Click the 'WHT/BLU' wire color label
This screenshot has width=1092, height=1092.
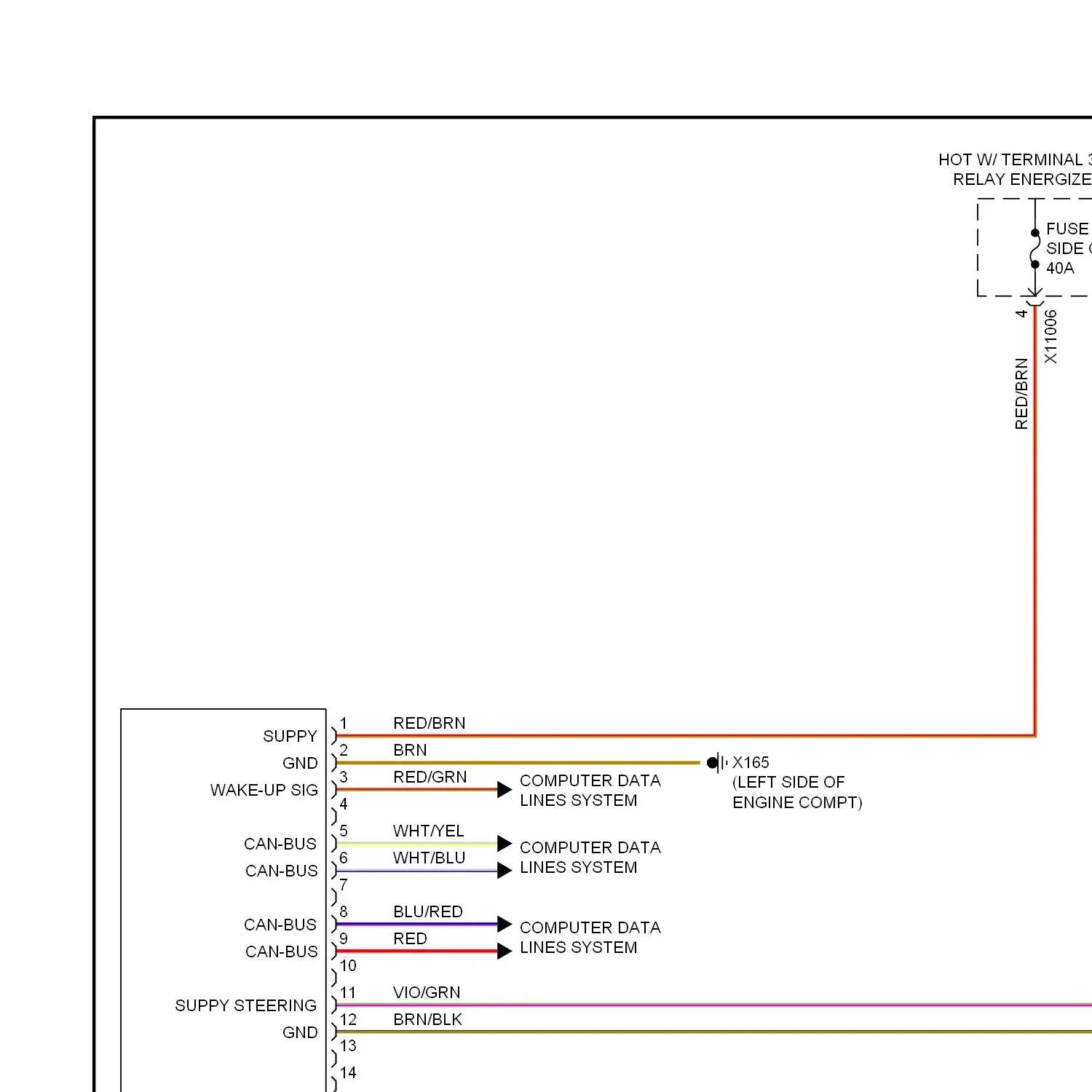430,858
